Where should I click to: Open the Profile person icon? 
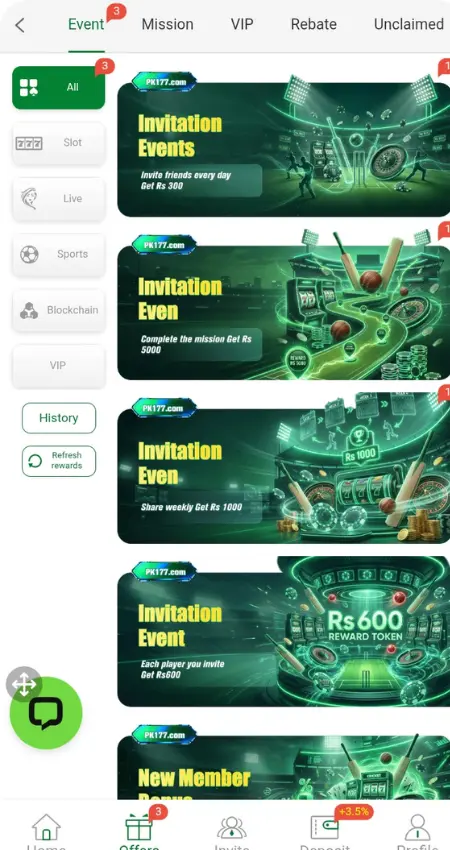(x=417, y=827)
